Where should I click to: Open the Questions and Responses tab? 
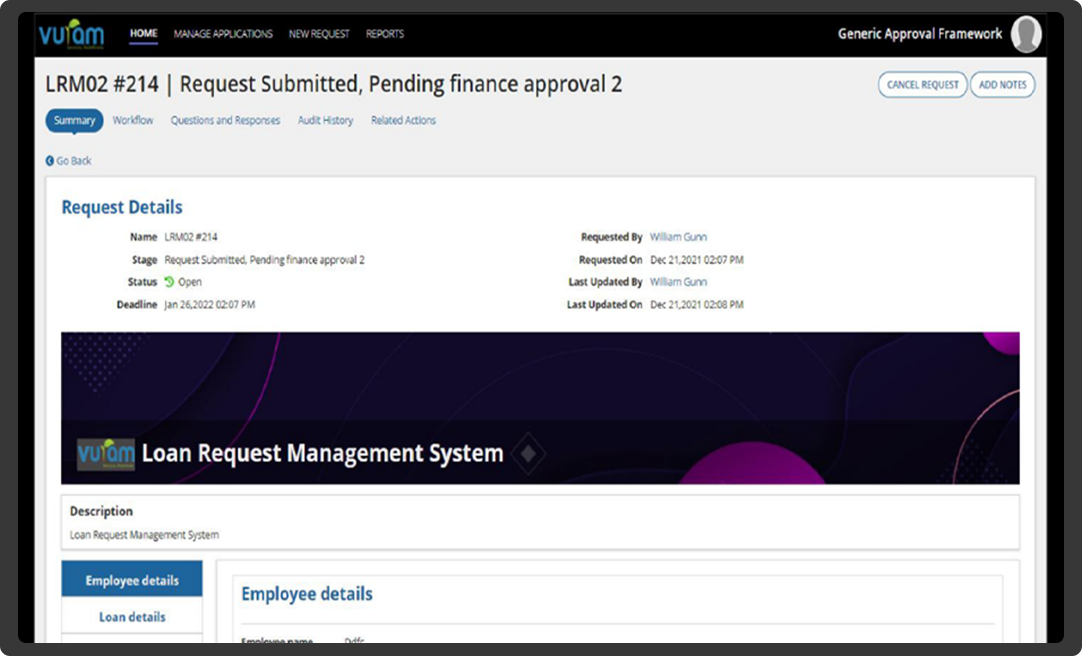click(x=225, y=120)
